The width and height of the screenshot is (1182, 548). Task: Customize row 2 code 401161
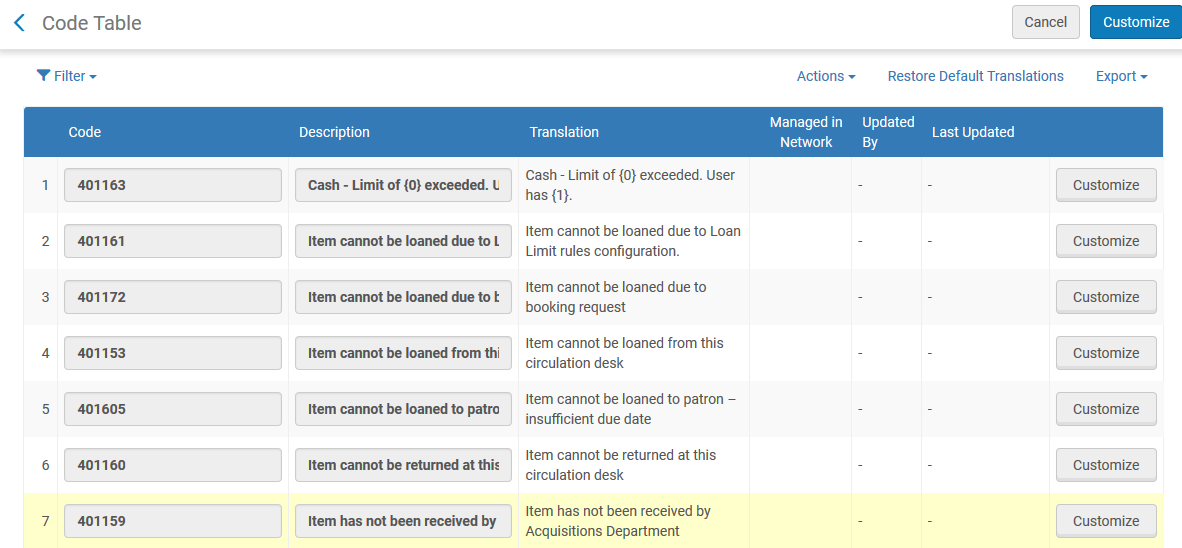[x=1106, y=241]
